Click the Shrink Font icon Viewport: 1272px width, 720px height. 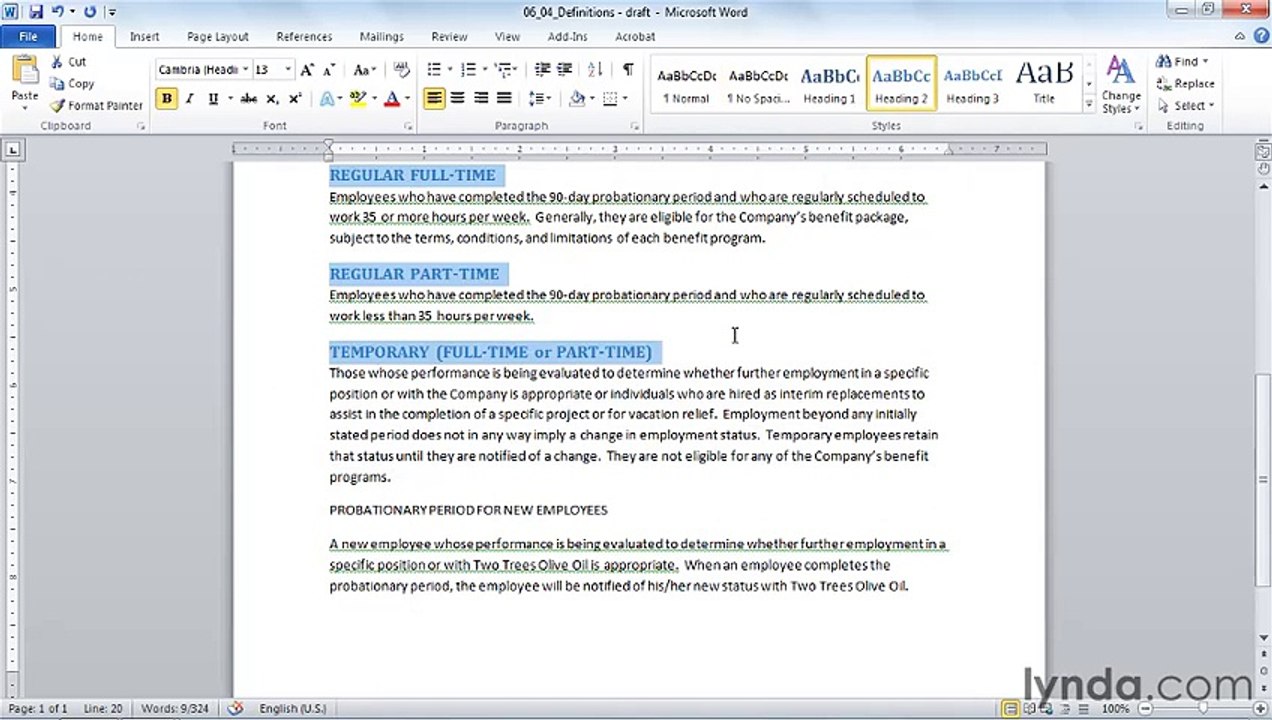point(330,70)
